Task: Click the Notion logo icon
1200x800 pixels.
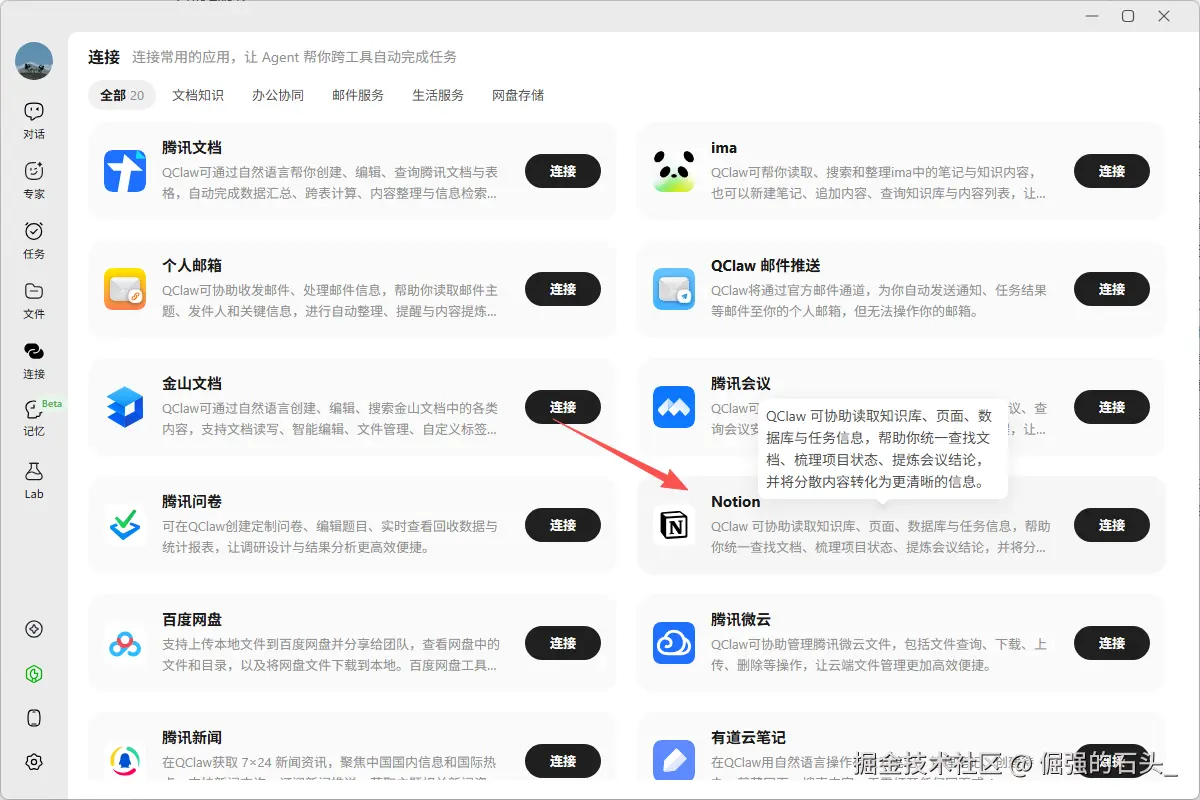Action: (x=674, y=525)
